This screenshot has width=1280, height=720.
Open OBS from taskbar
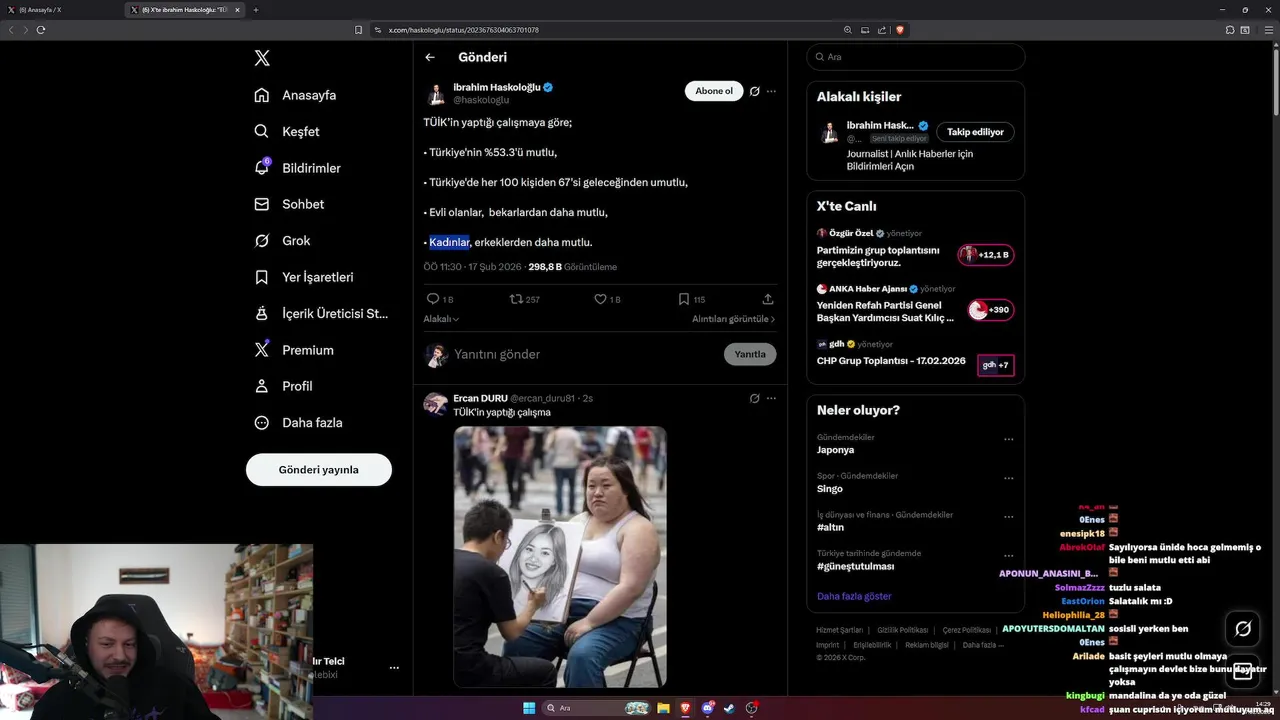[x=751, y=708]
